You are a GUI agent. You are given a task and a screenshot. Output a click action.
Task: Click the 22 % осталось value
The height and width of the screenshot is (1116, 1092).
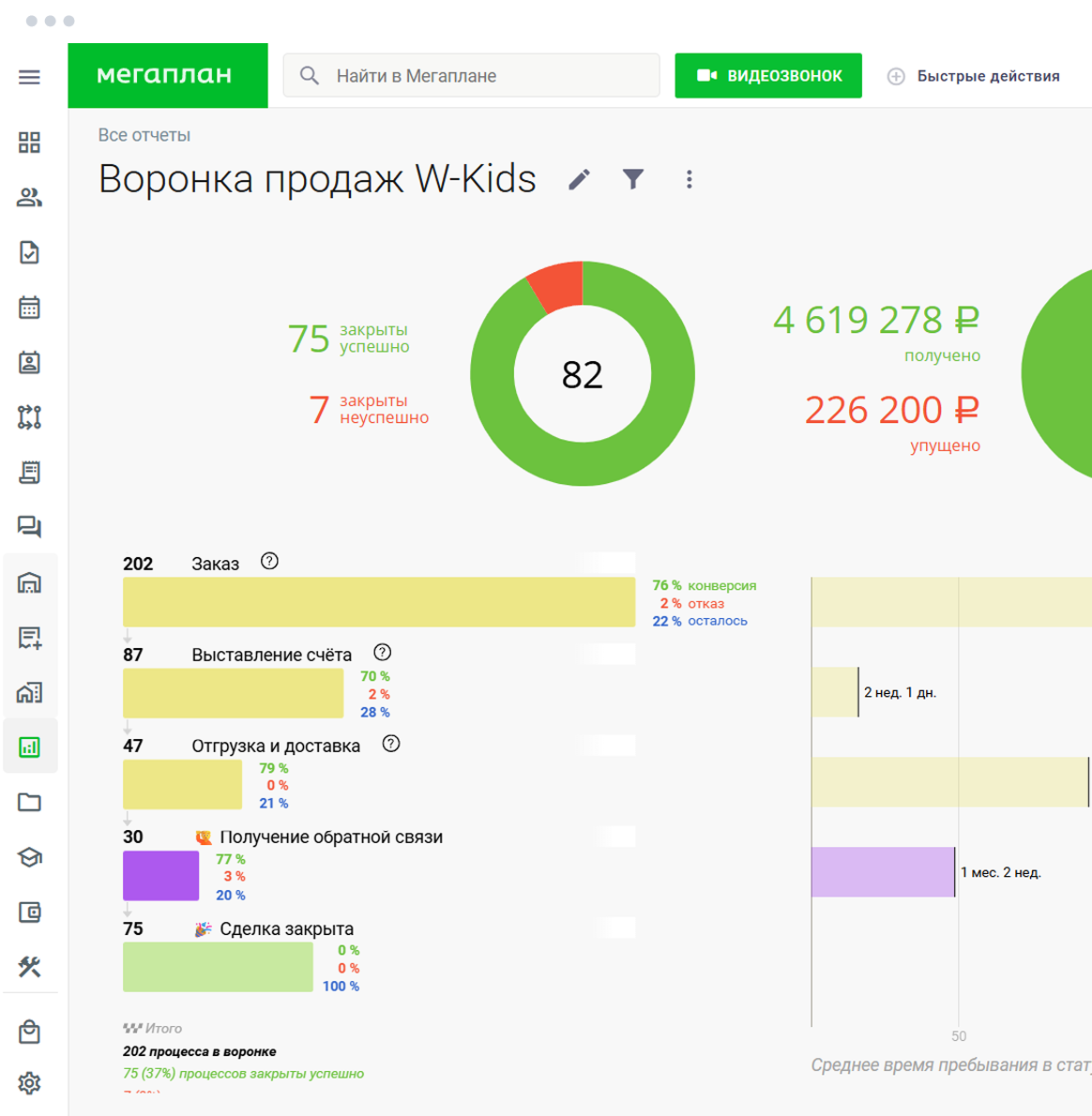[700, 621]
